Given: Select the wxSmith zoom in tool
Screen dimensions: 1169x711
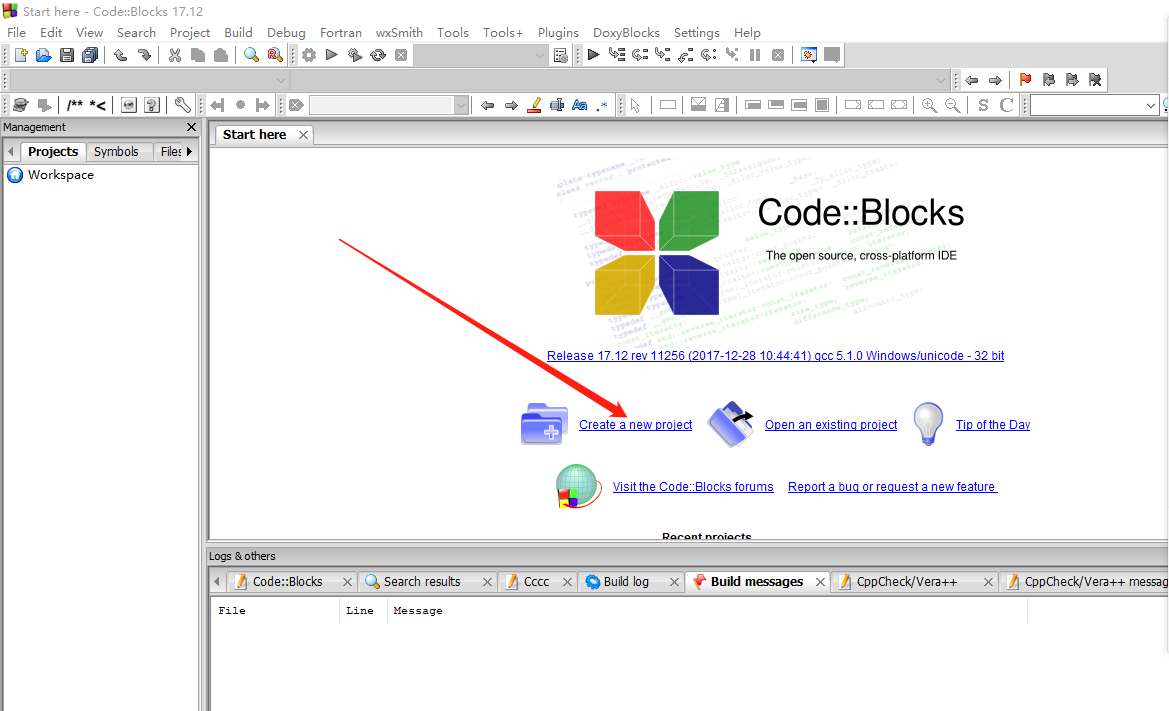Looking at the screenshot, I should (x=929, y=104).
